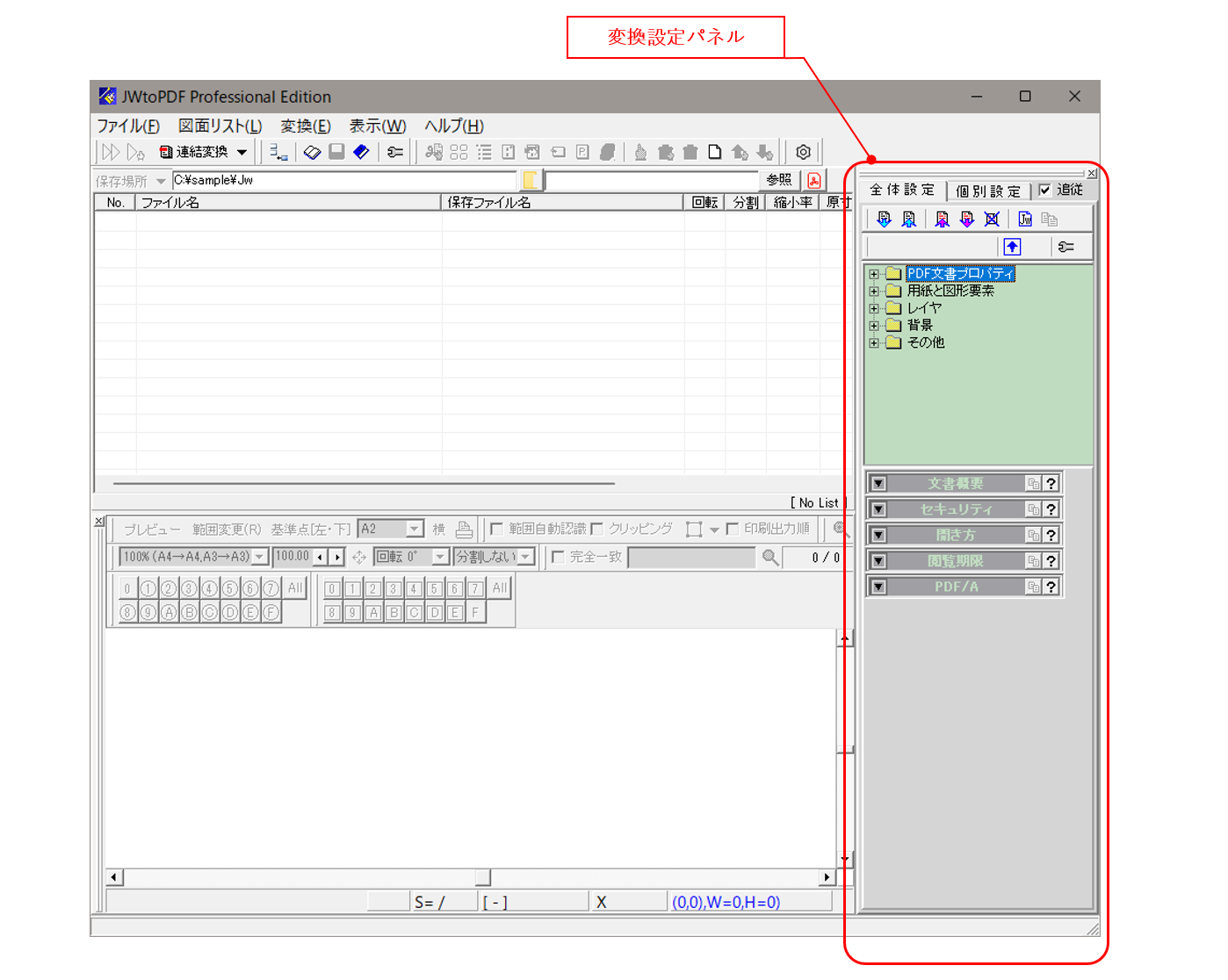Click the Jw document icon in settings panel
This screenshot has width=1228, height=980.
(x=1025, y=220)
